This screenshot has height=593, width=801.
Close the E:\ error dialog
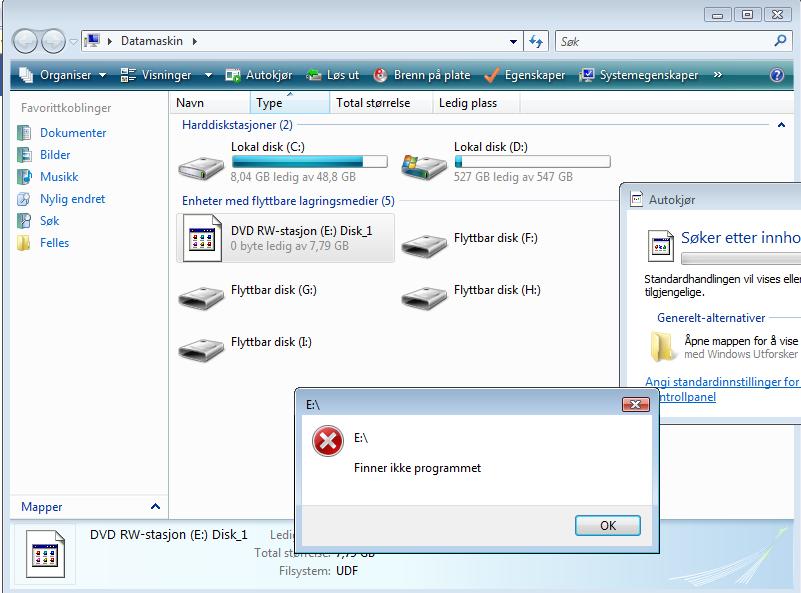pos(635,405)
